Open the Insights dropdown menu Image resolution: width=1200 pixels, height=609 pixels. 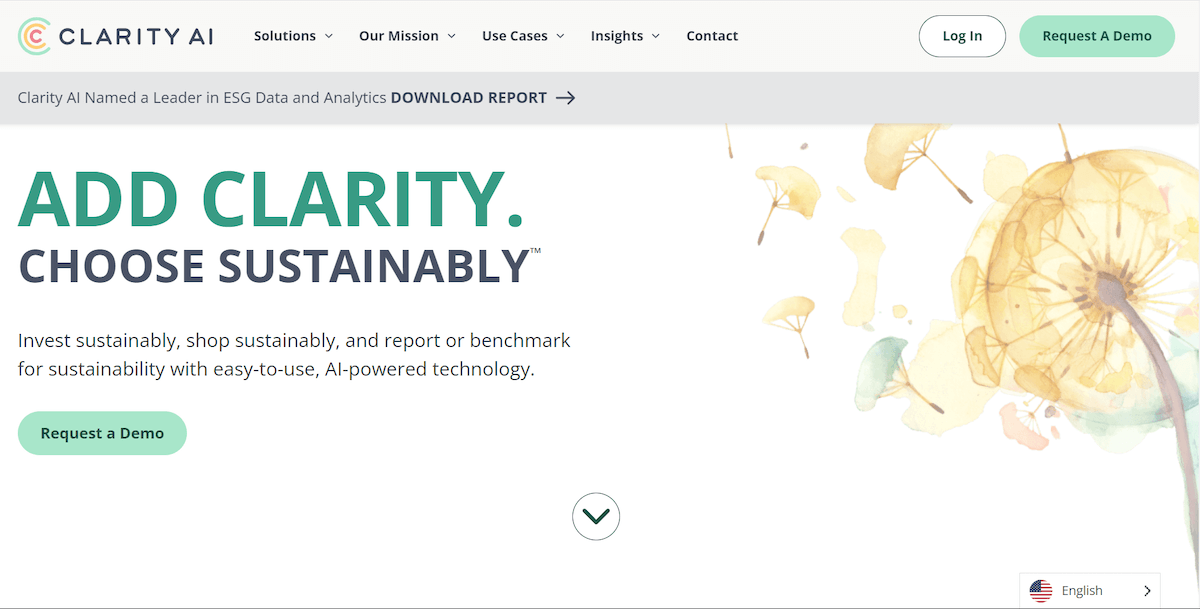click(625, 36)
